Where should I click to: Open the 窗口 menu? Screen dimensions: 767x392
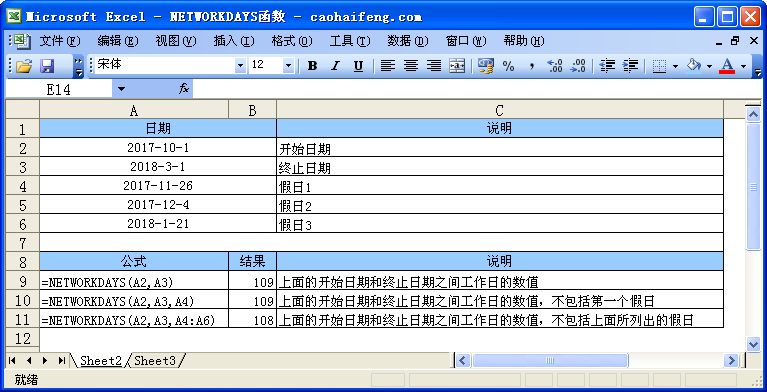[x=466, y=41]
